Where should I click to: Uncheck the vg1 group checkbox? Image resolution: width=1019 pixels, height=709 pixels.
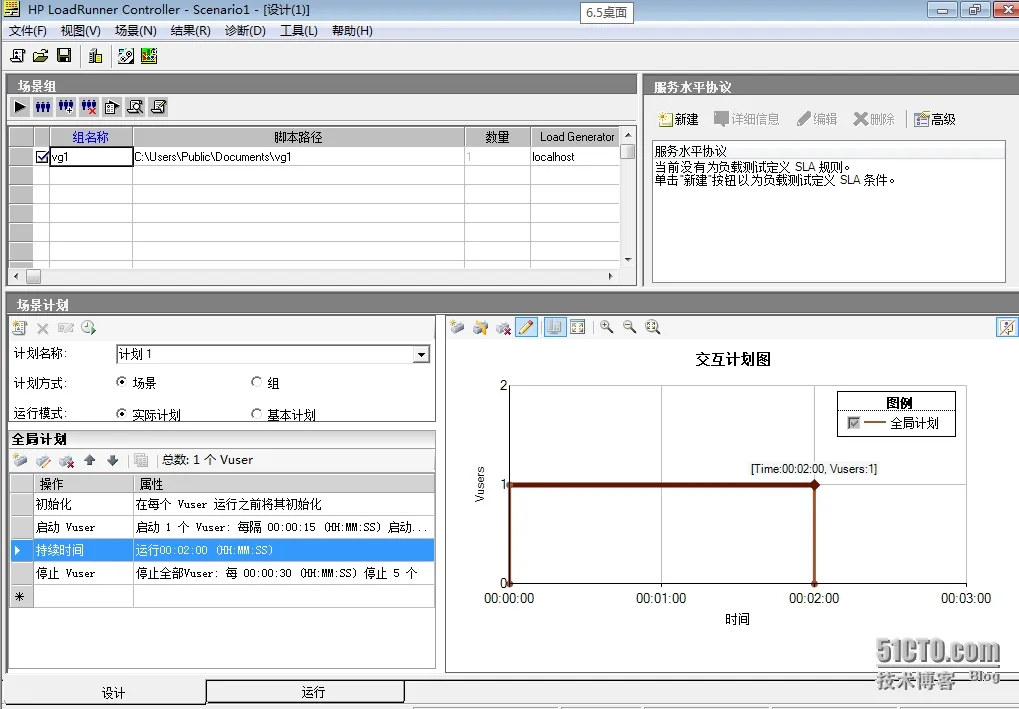(x=42, y=157)
